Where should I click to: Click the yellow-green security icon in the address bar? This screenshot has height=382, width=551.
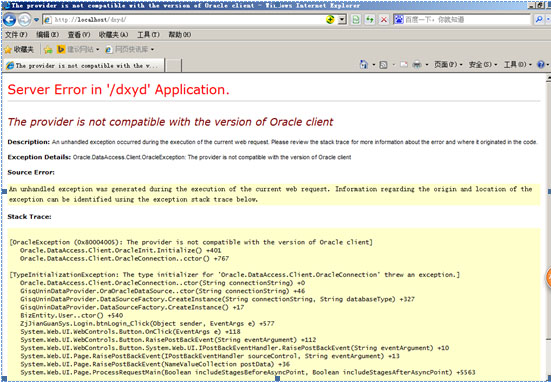tap(330, 20)
